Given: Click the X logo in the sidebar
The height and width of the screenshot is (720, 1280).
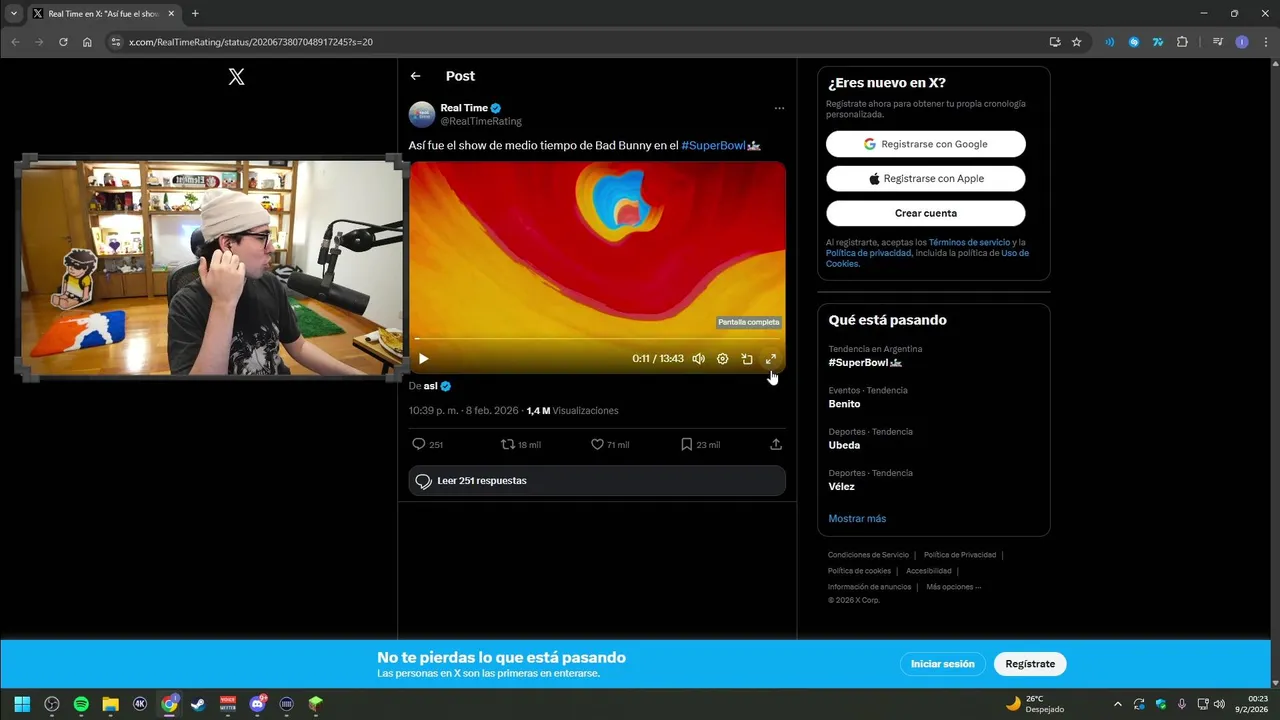Looking at the screenshot, I should click(x=236, y=77).
